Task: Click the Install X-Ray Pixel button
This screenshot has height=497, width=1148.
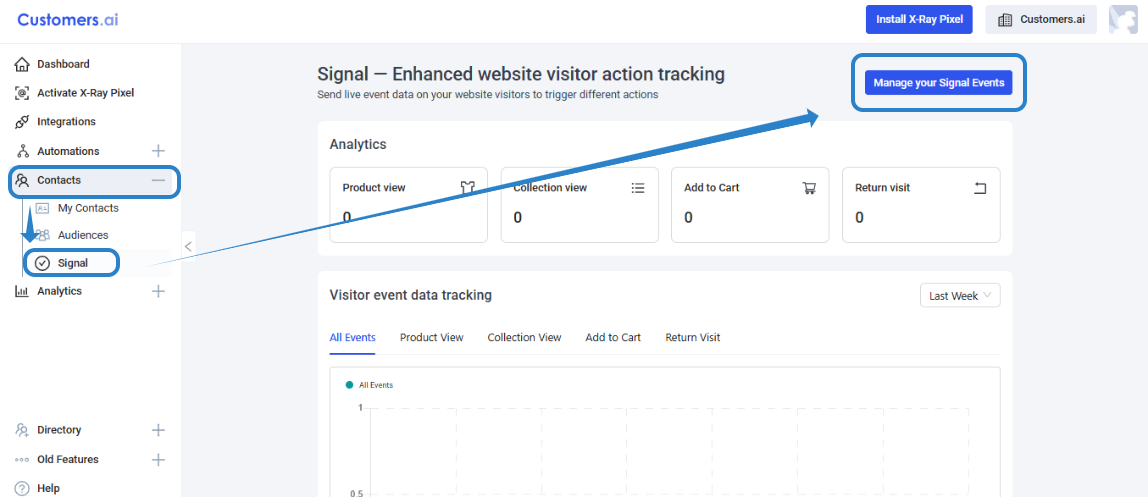Action: coord(919,20)
